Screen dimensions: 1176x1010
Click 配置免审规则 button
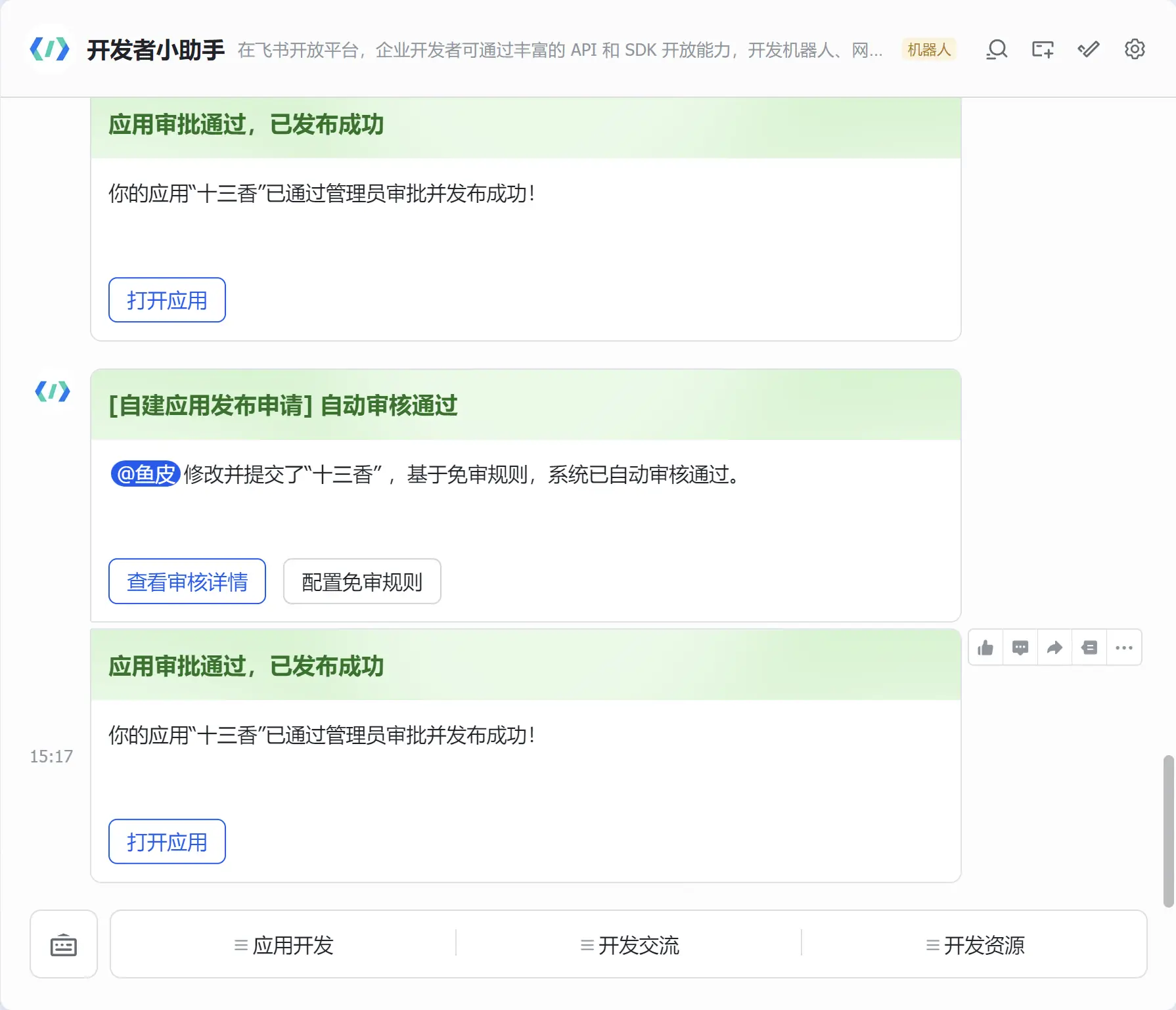click(x=362, y=581)
